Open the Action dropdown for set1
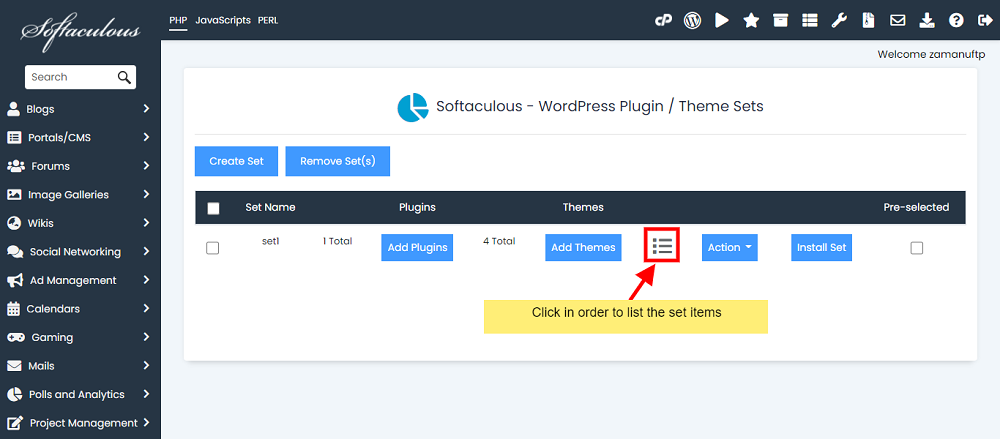This screenshot has height=439, width=1000. [730, 248]
